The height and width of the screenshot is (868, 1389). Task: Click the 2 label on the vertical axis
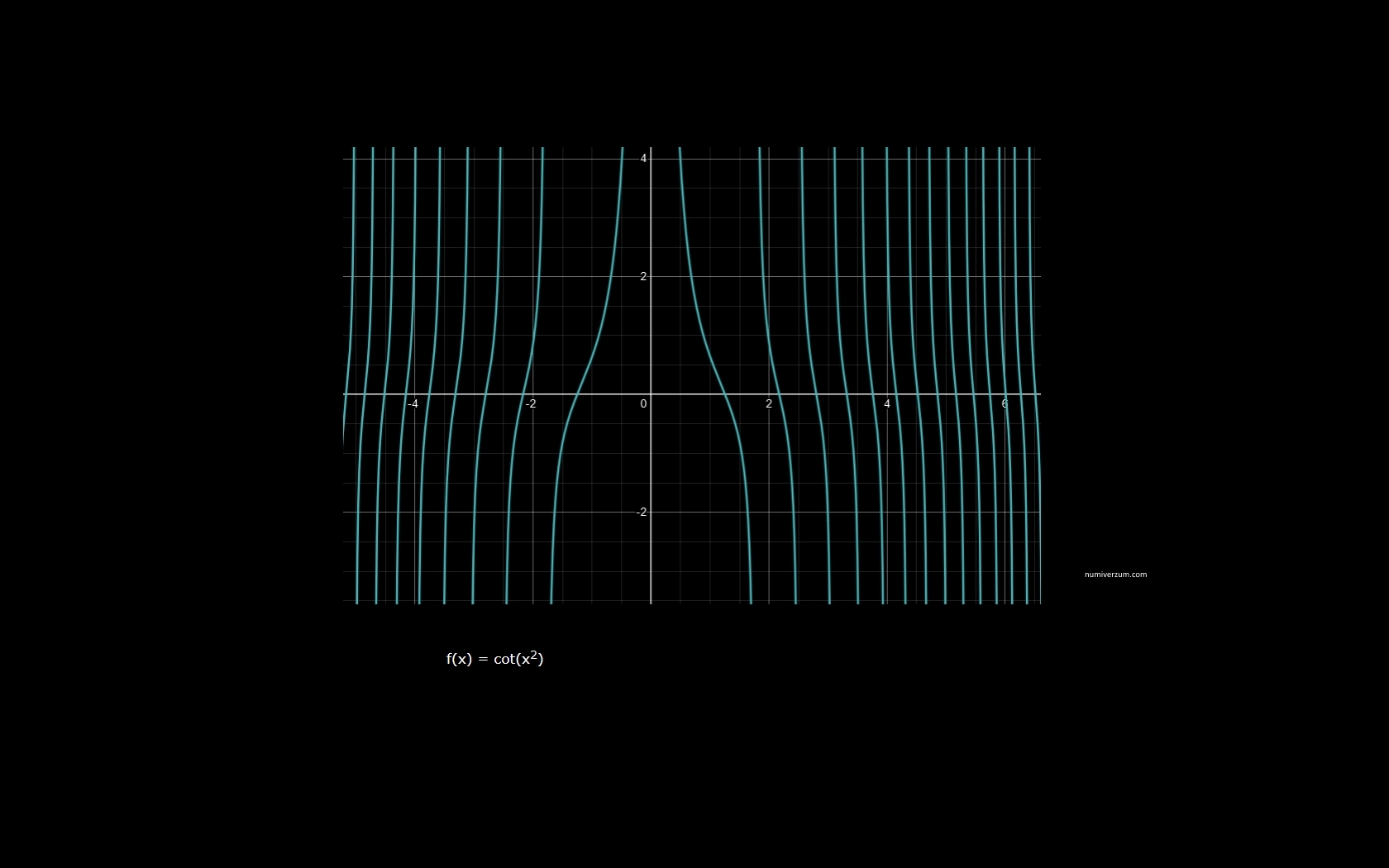643,276
